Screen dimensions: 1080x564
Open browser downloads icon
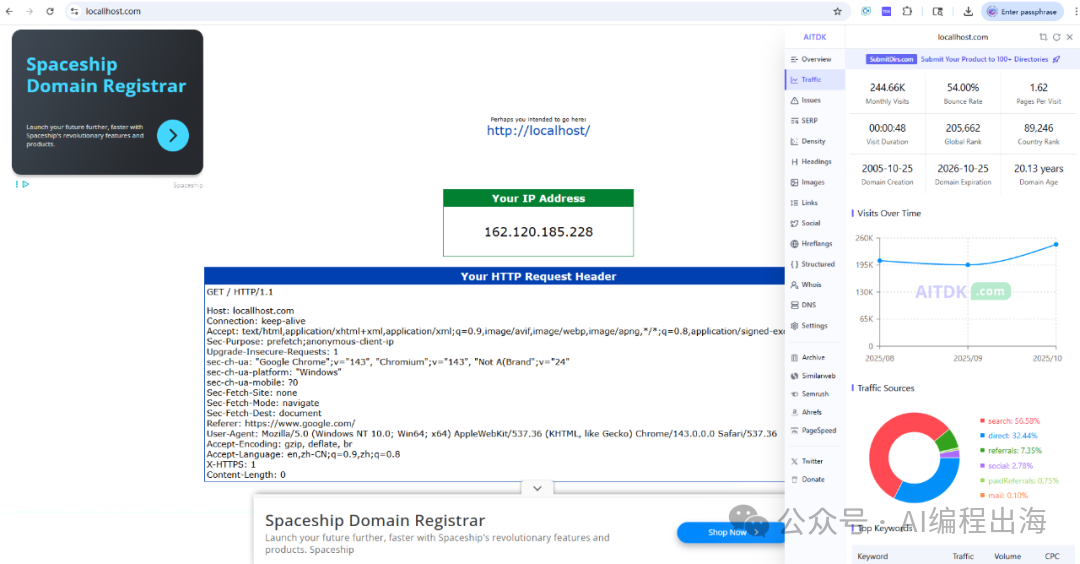(968, 12)
